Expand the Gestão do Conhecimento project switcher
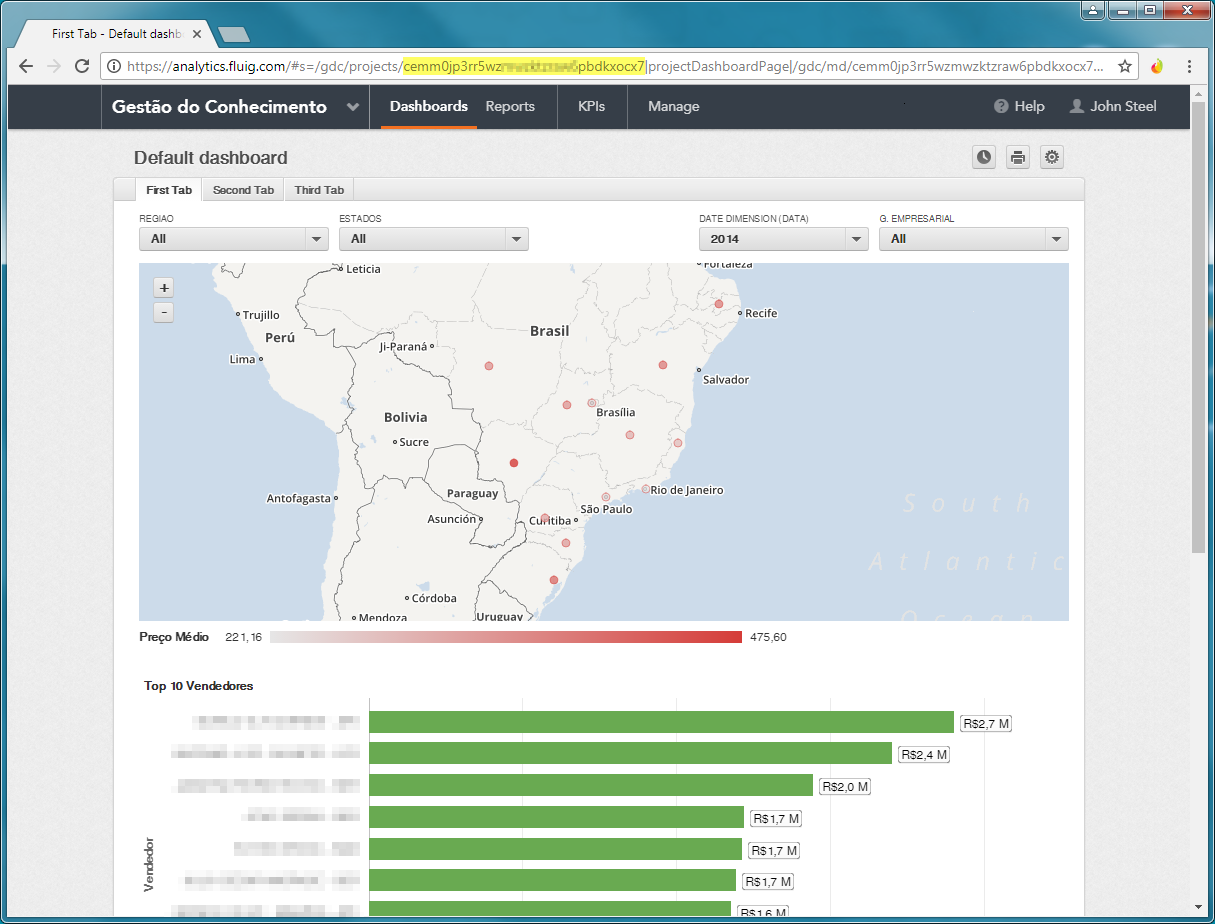 tap(353, 107)
